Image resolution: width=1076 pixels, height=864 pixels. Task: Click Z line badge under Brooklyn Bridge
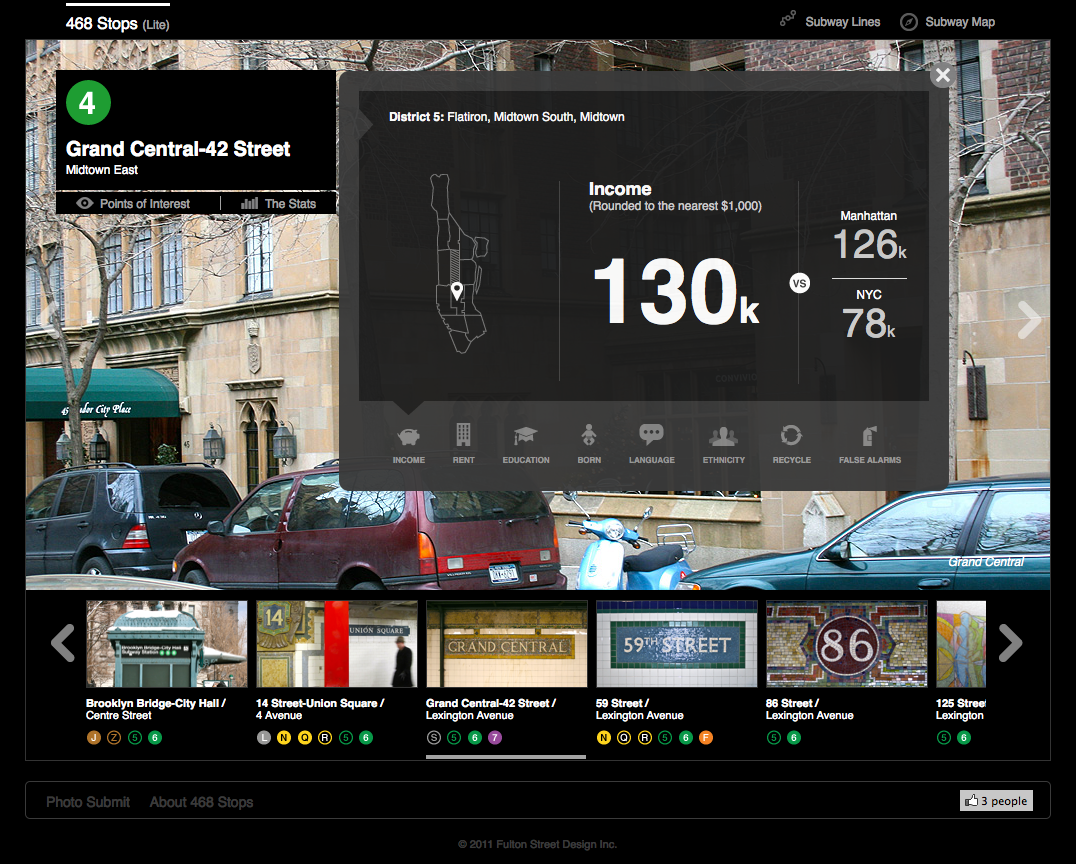click(x=114, y=738)
